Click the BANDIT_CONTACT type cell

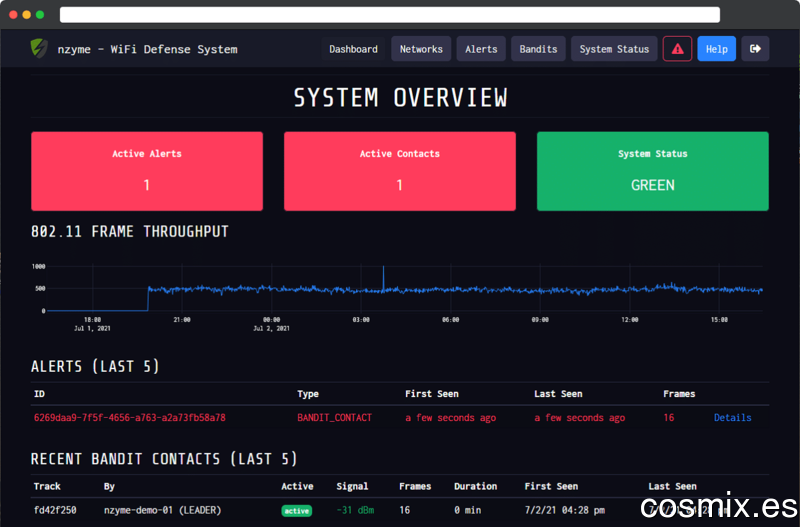(x=334, y=417)
